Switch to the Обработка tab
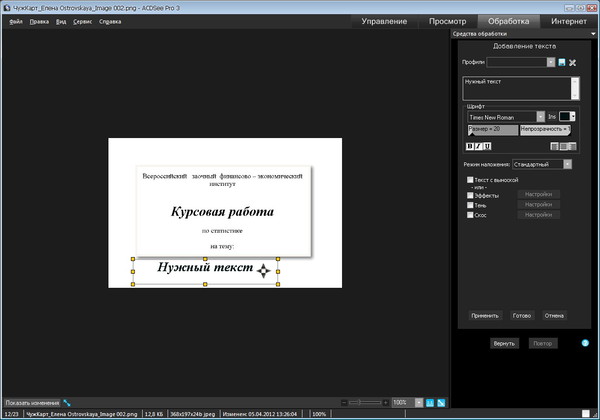The image size is (600, 420). point(509,21)
